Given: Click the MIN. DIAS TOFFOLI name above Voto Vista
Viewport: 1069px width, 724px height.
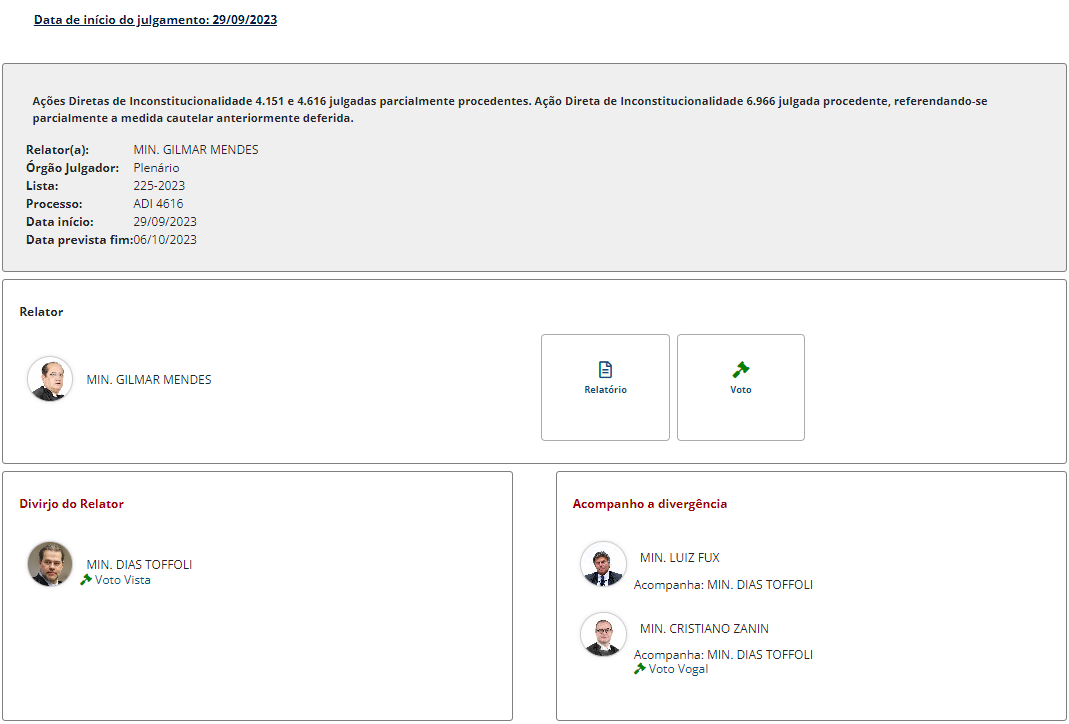Looking at the screenshot, I should coord(139,565).
